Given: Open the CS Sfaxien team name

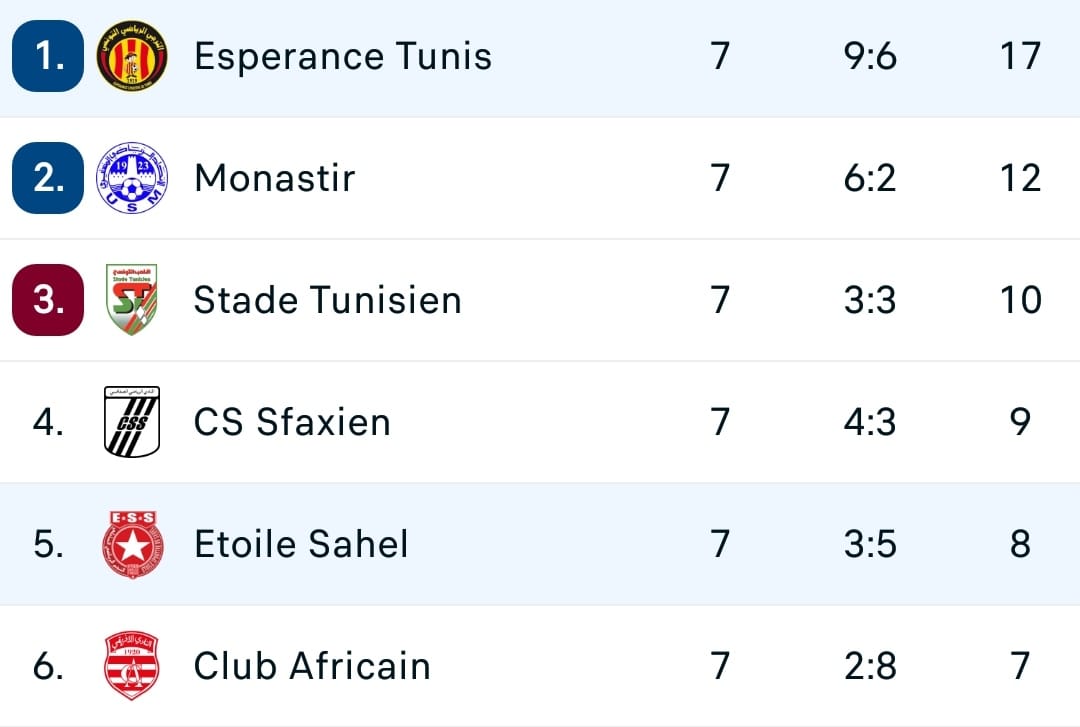Looking at the screenshot, I should click(x=292, y=422).
